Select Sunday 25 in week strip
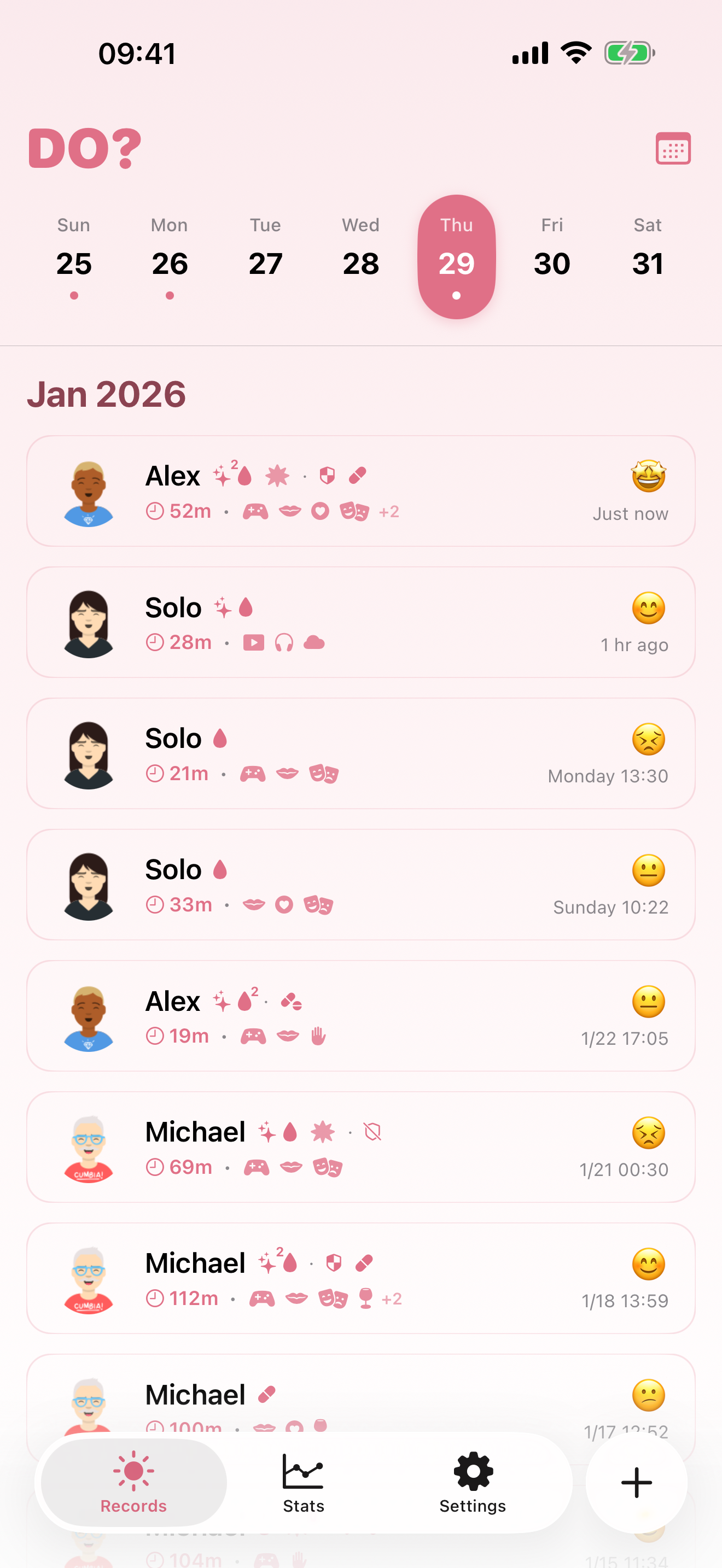 pyautogui.click(x=74, y=257)
